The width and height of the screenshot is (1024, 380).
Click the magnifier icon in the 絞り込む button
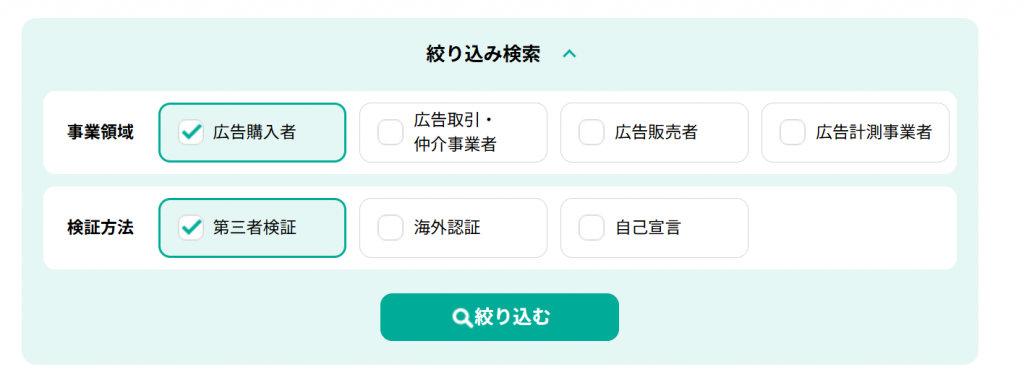[x=462, y=318]
